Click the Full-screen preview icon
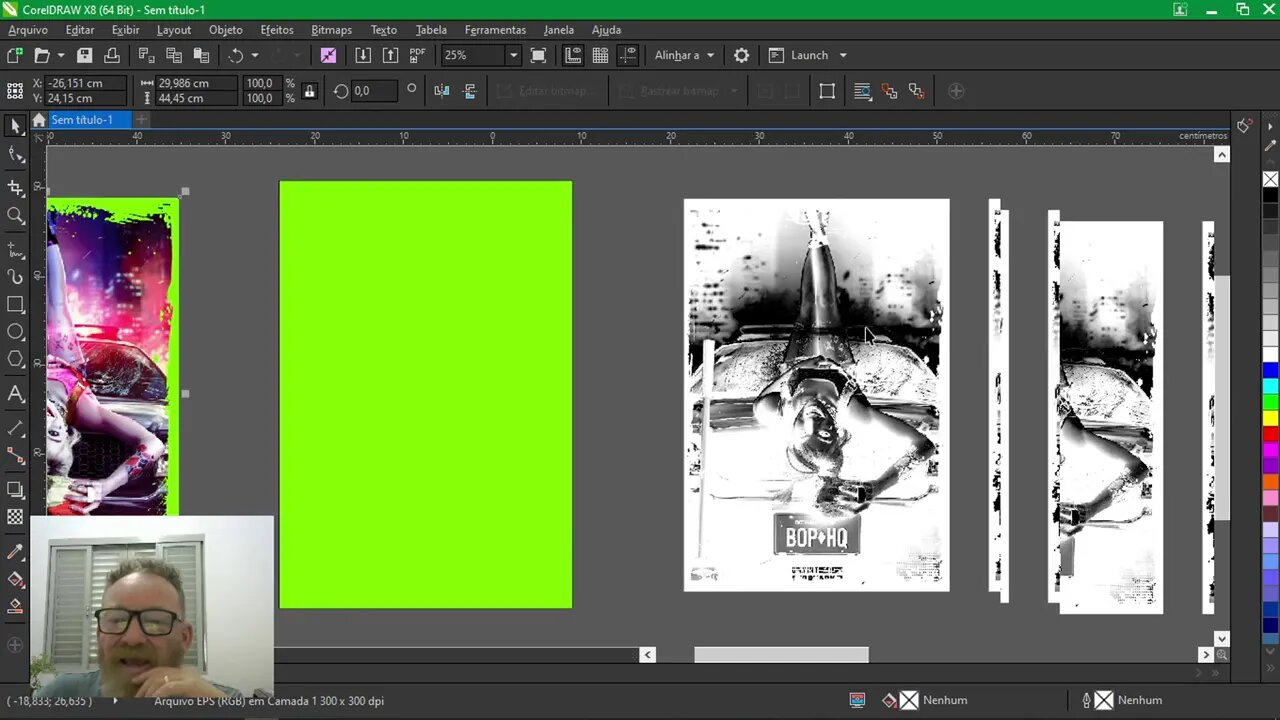This screenshot has height=720, width=1280. 538,55
